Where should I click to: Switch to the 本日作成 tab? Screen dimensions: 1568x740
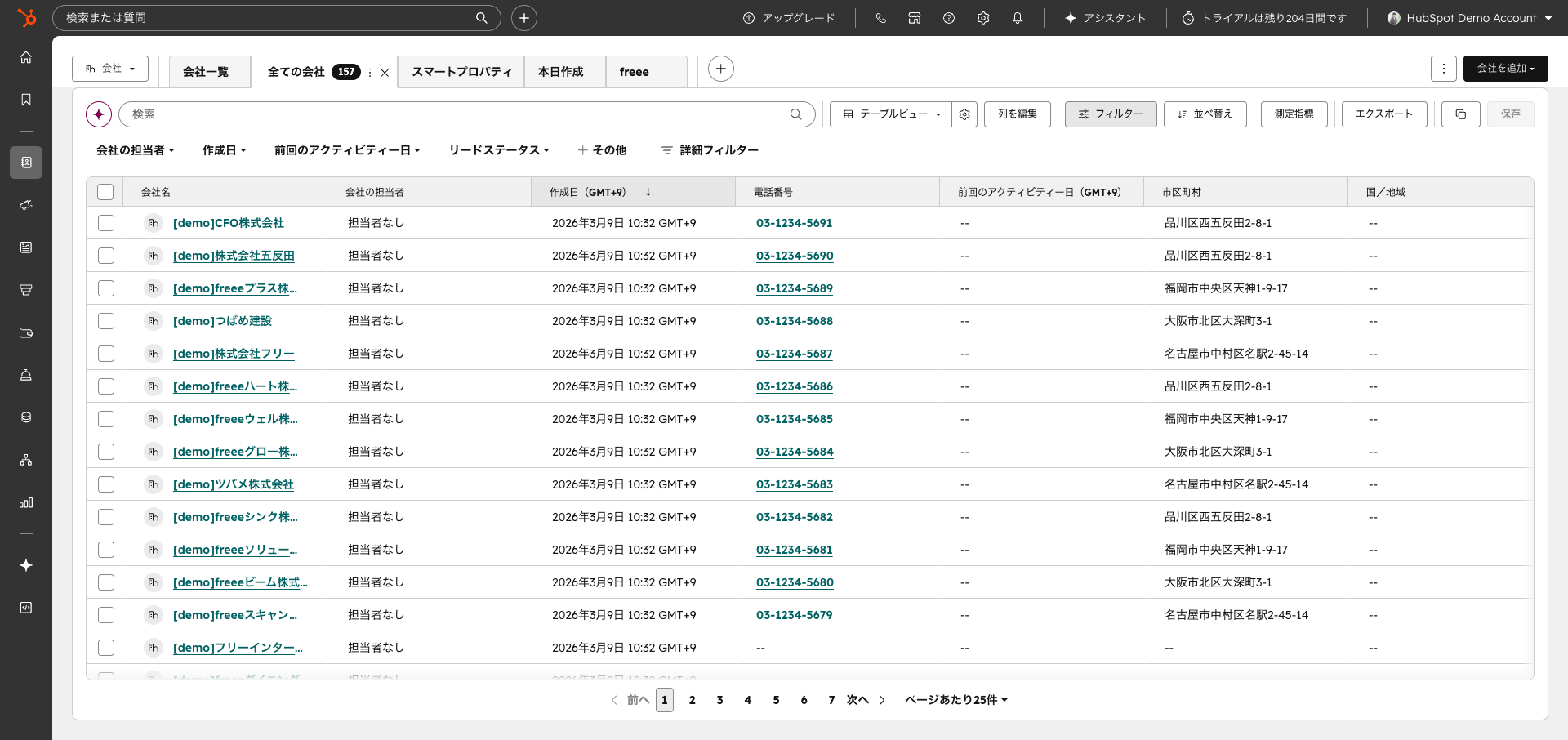[x=563, y=72]
